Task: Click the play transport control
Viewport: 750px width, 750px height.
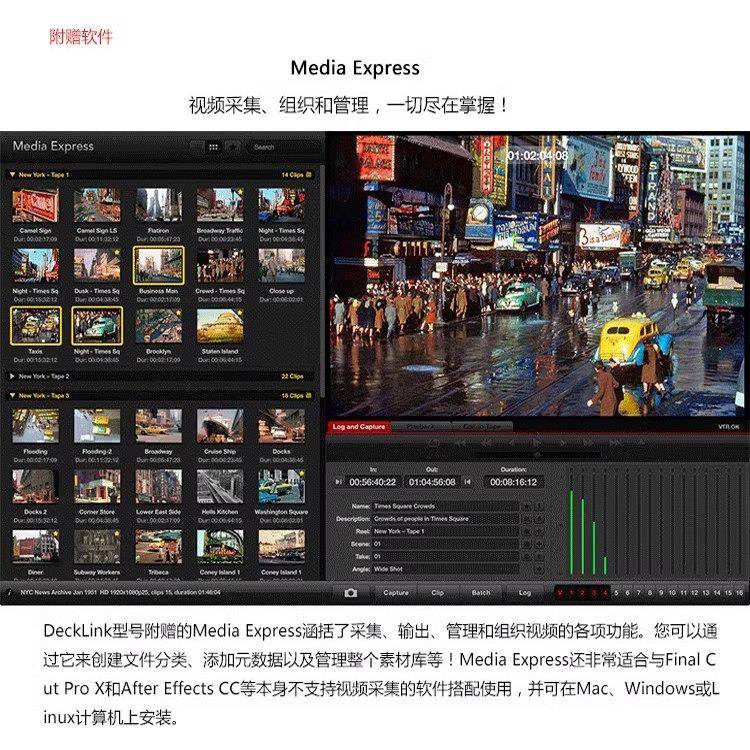Action: (536, 442)
